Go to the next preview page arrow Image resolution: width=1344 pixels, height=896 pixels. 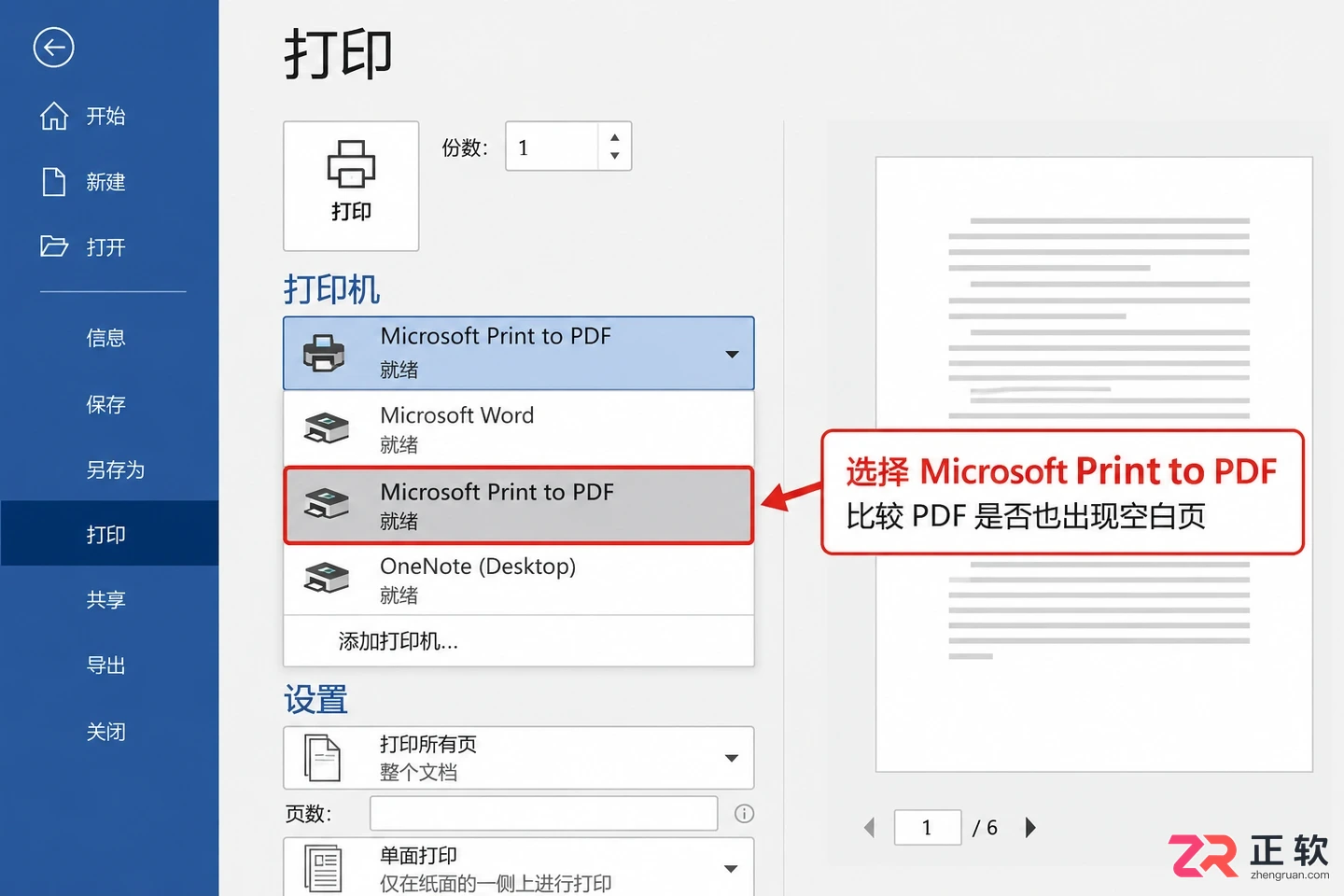point(1030,827)
